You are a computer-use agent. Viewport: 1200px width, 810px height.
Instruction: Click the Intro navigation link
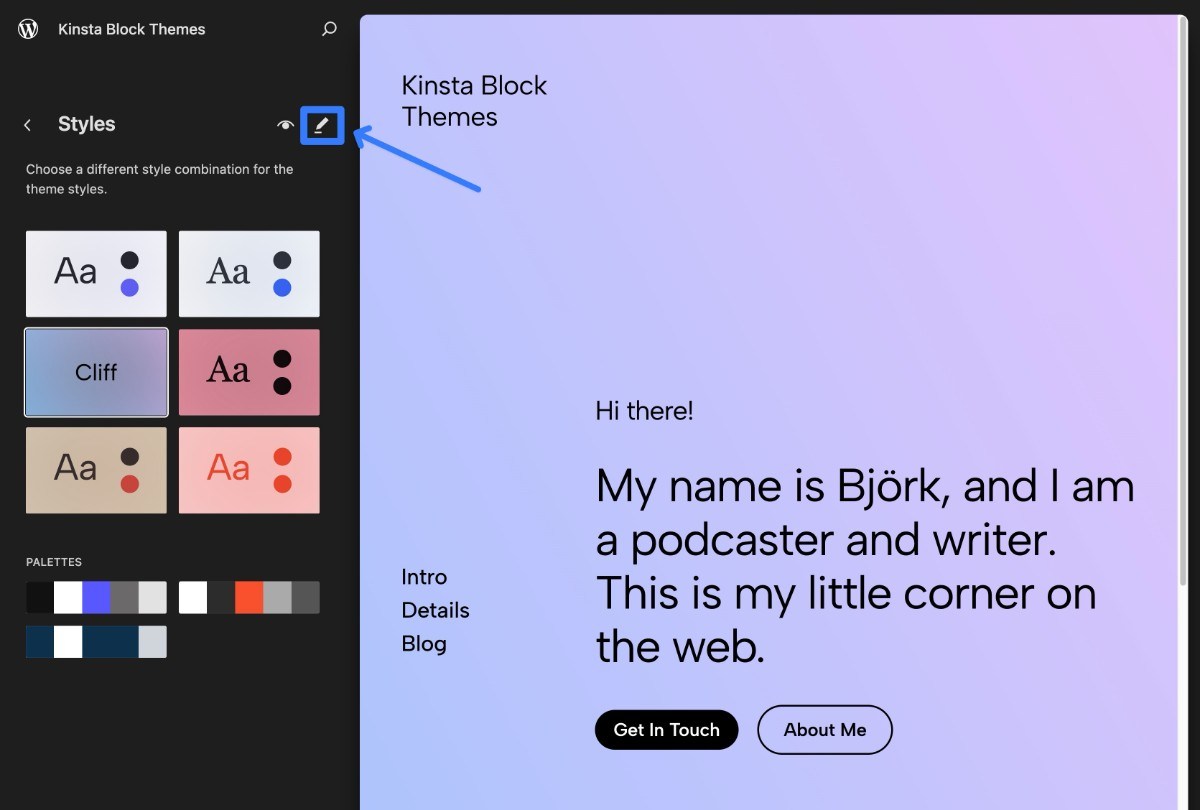[423, 577]
